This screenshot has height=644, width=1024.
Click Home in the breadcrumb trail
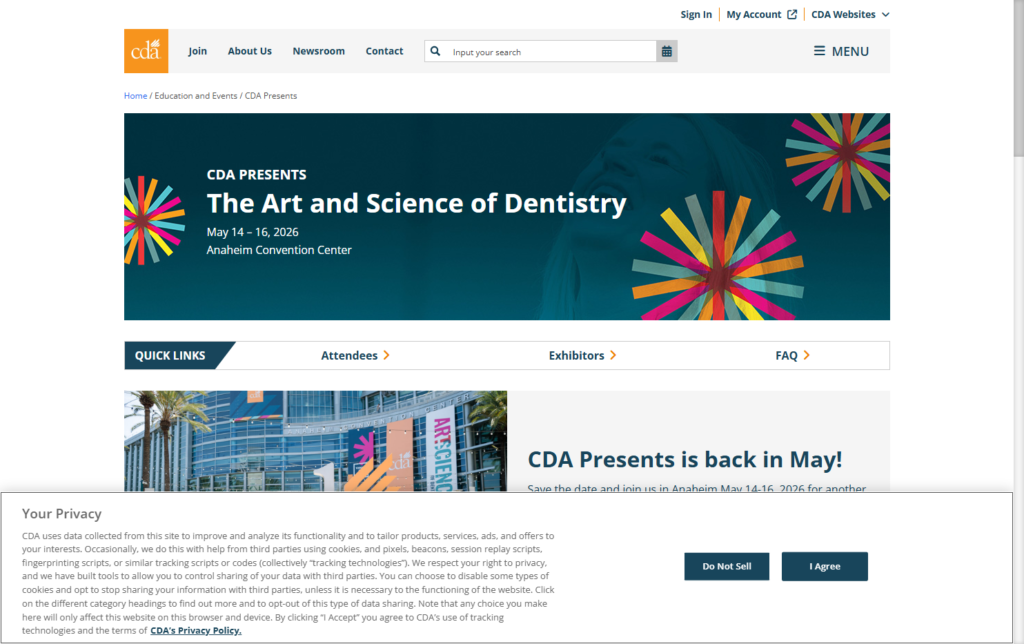coord(135,95)
